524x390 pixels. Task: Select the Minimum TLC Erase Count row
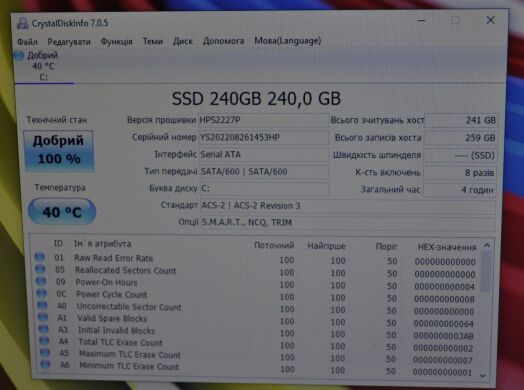click(x=256, y=369)
